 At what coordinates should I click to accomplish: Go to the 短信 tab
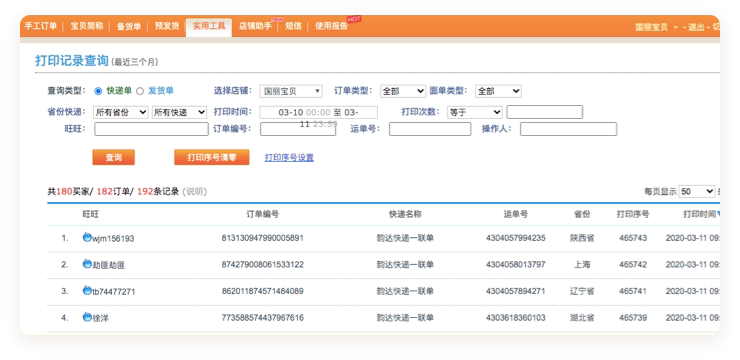(x=293, y=26)
